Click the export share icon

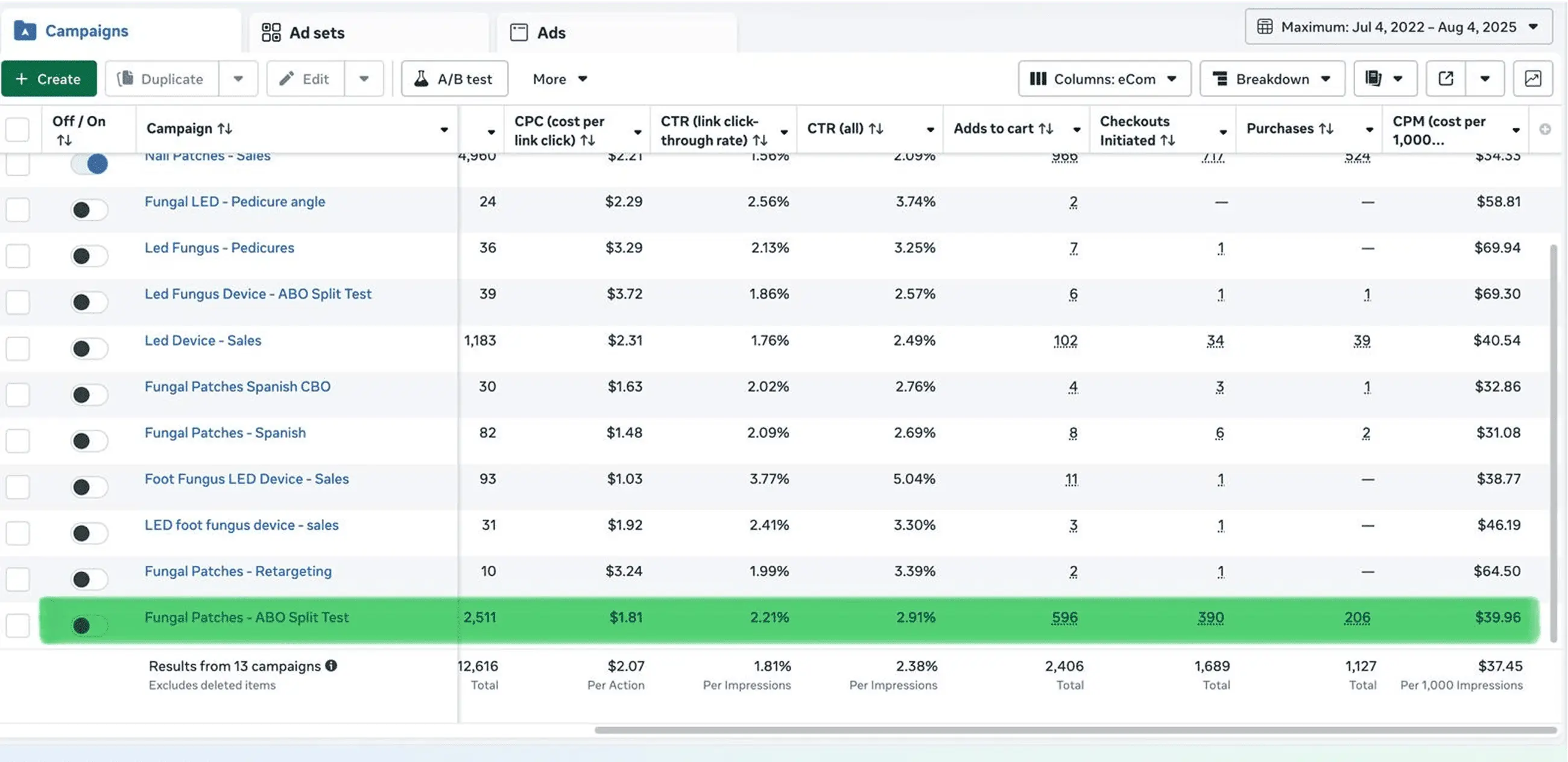[1446, 78]
